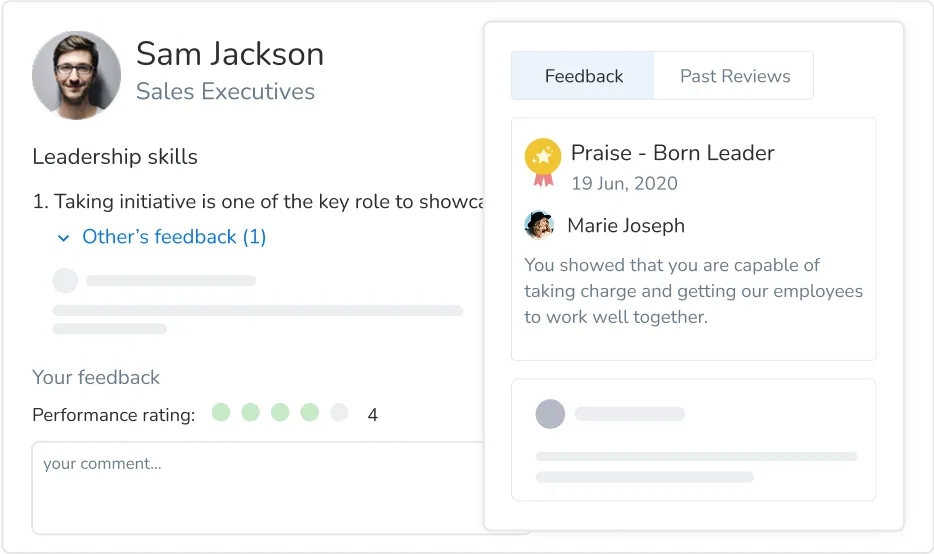Screen dimensions: 934x554
Task: Click Marie Joseph's avatar icon
Action: click(539, 225)
